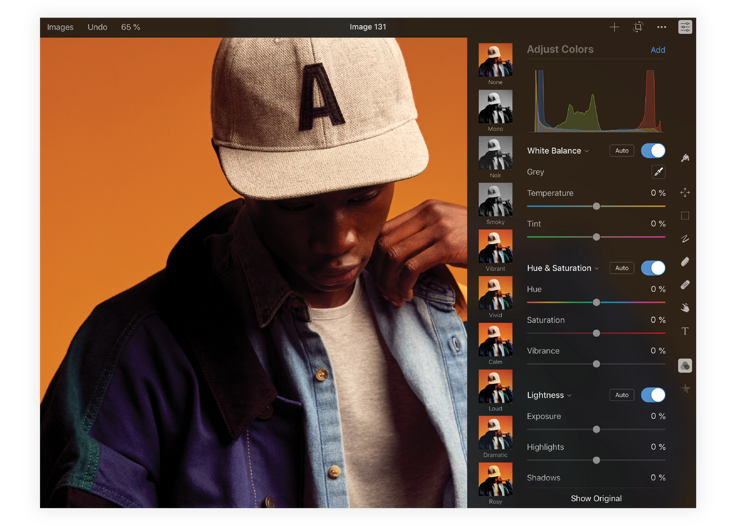The width and height of the screenshot is (736, 526).
Task: Click the Temperature 0 % value
Action: (x=658, y=193)
